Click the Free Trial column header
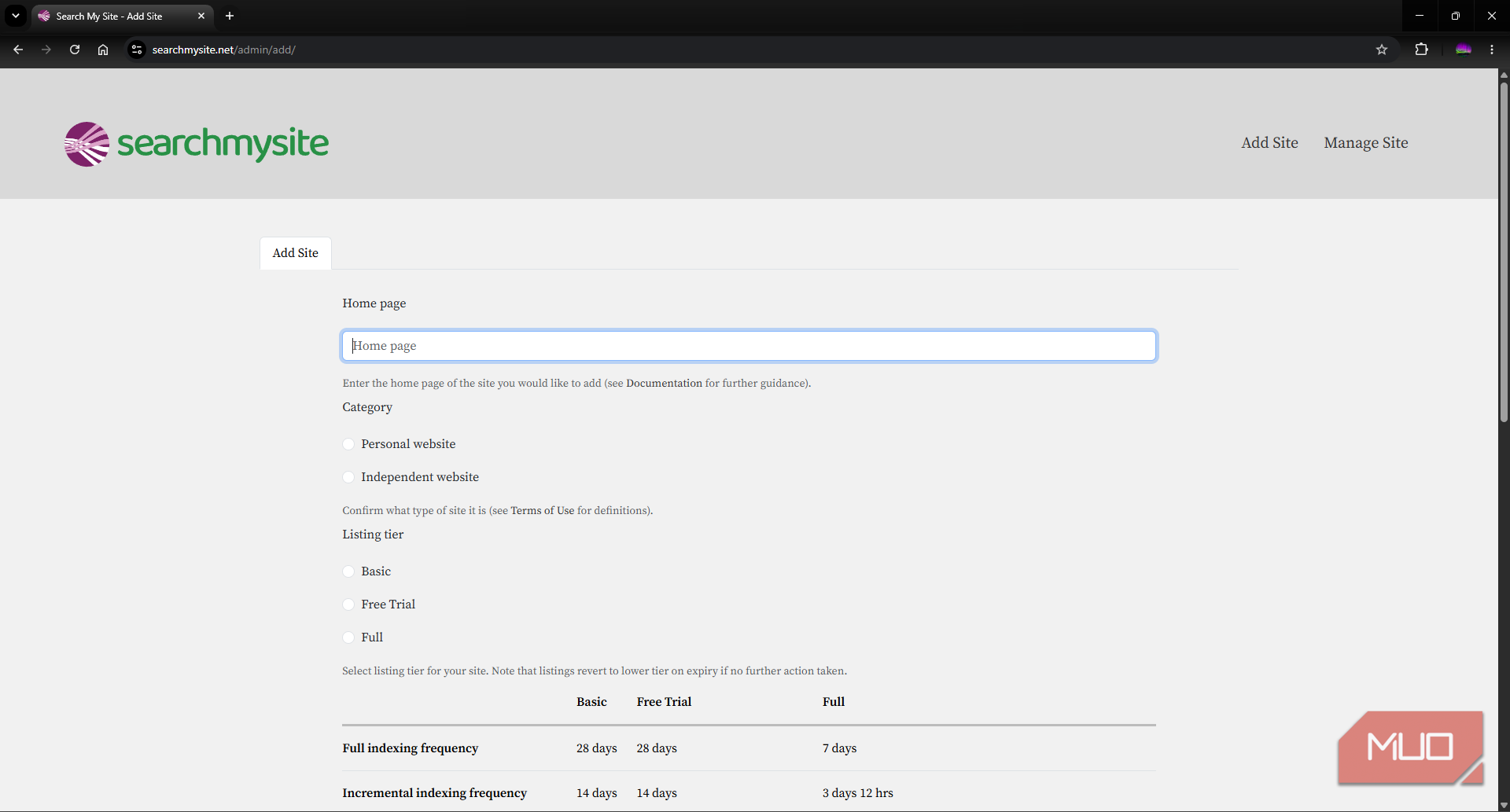This screenshot has height=812, width=1510. [664, 702]
